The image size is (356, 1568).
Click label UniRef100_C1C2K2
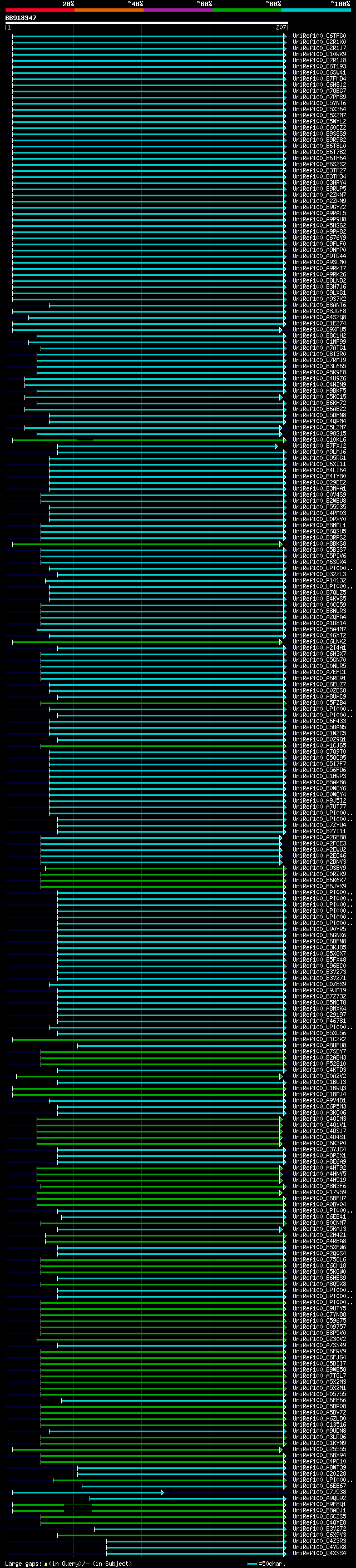coord(319,1039)
